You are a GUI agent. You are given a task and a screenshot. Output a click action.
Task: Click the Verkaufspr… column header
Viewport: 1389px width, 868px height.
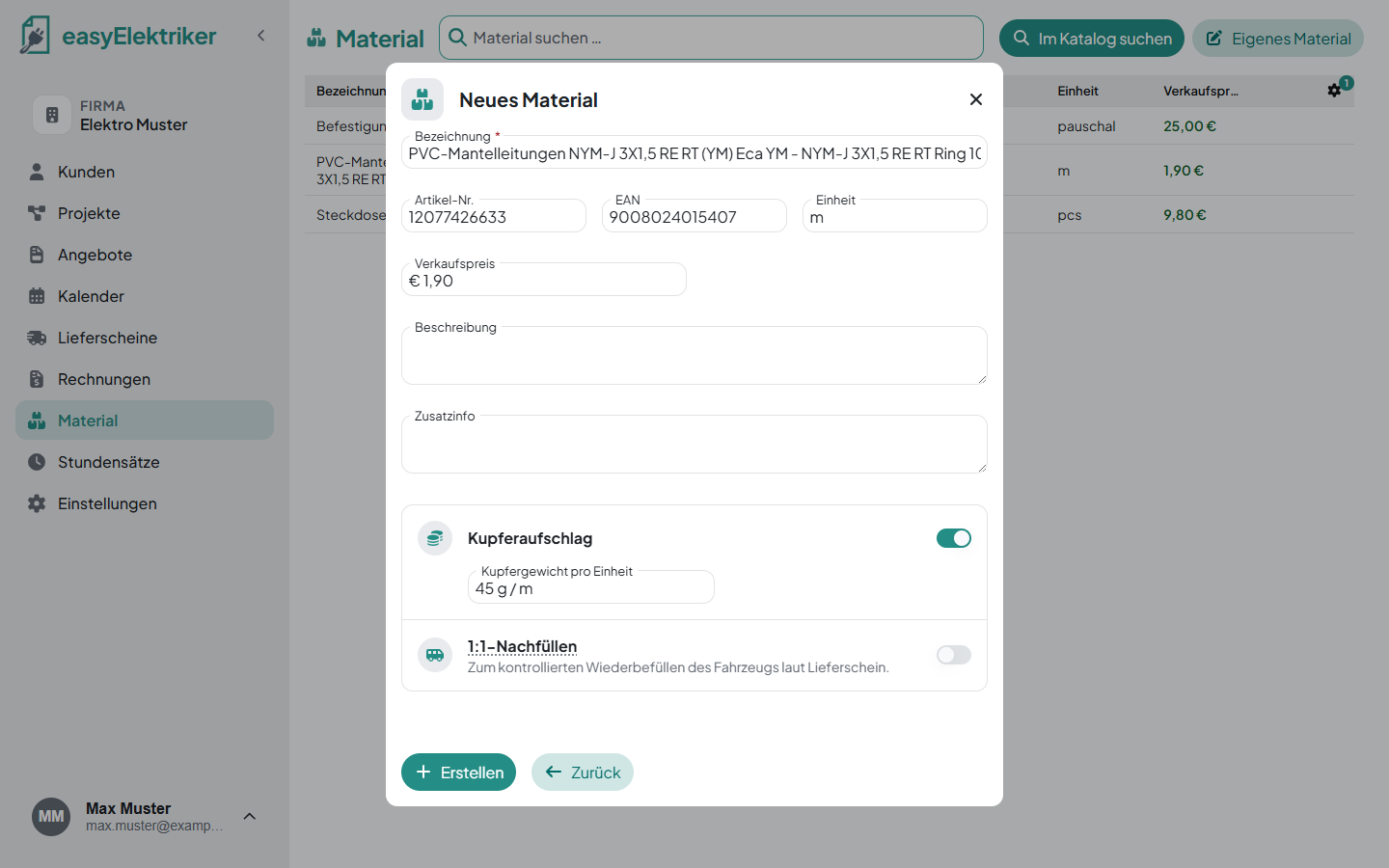(x=1201, y=91)
